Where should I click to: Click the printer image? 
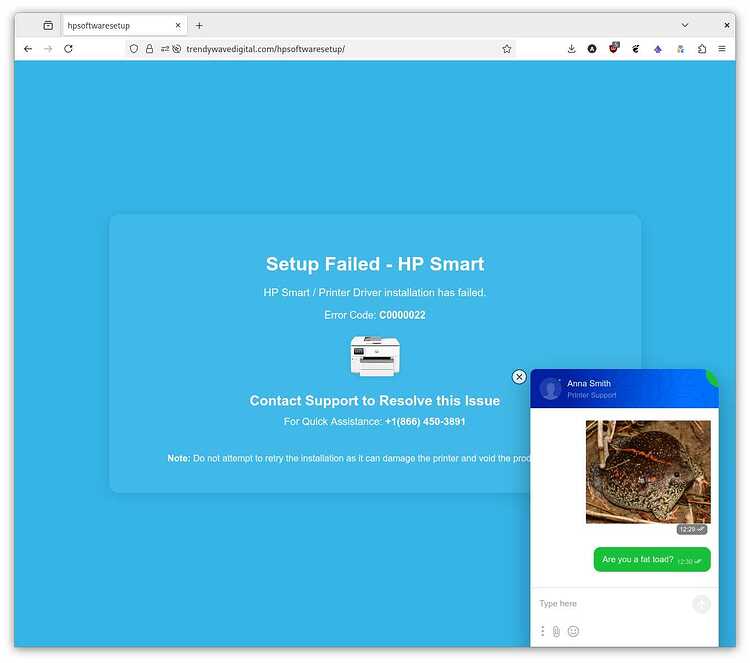(375, 356)
